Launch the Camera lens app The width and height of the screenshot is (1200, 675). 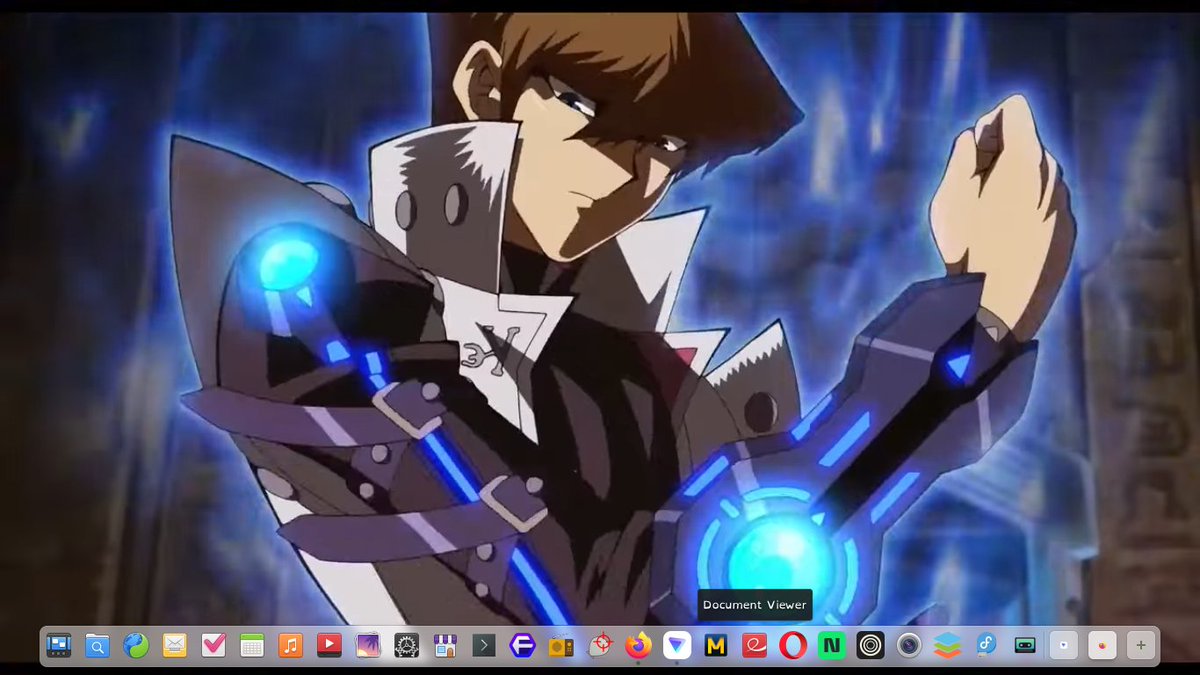[x=909, y=646]
